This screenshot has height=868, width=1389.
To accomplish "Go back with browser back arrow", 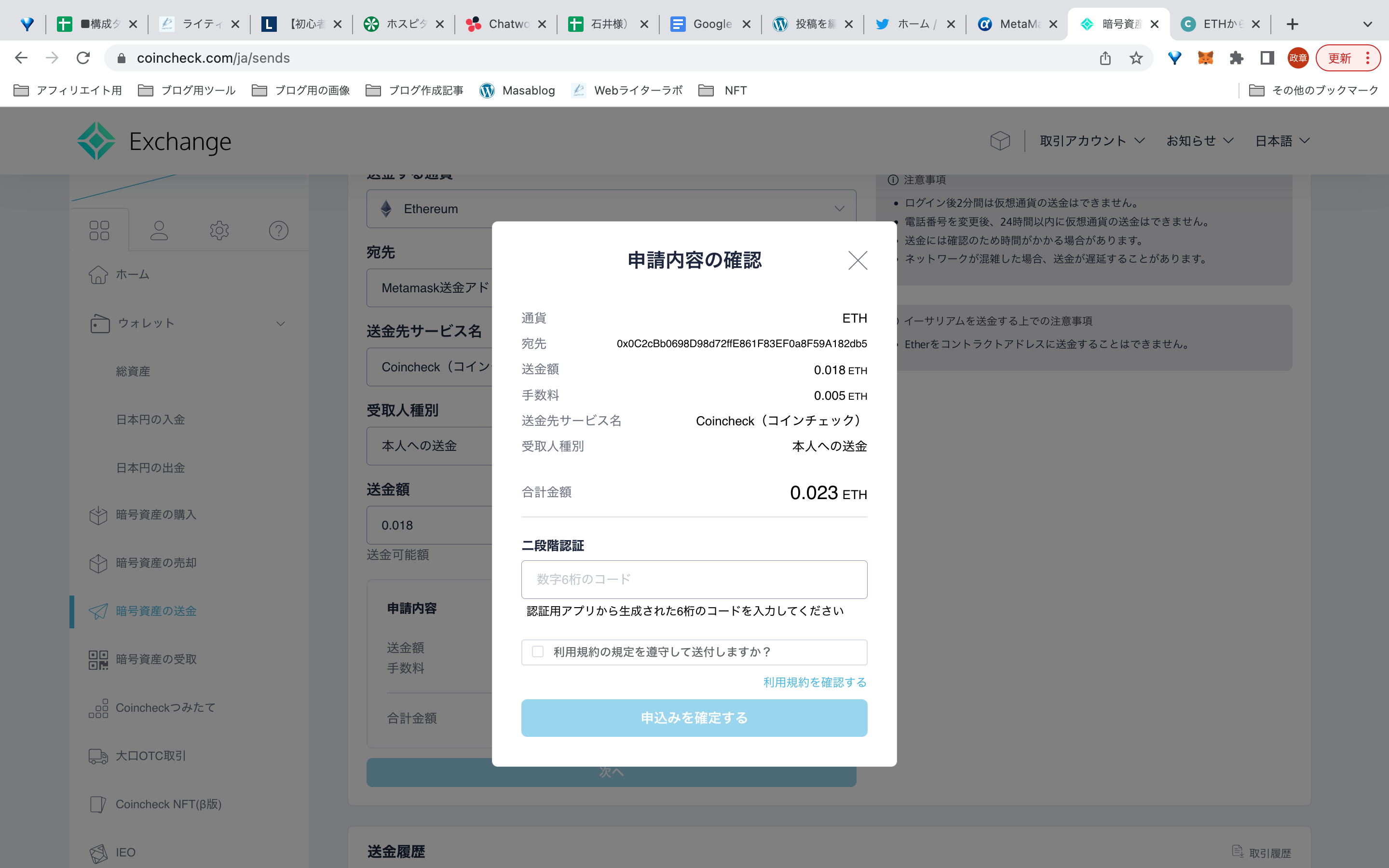I will (21, 58).
